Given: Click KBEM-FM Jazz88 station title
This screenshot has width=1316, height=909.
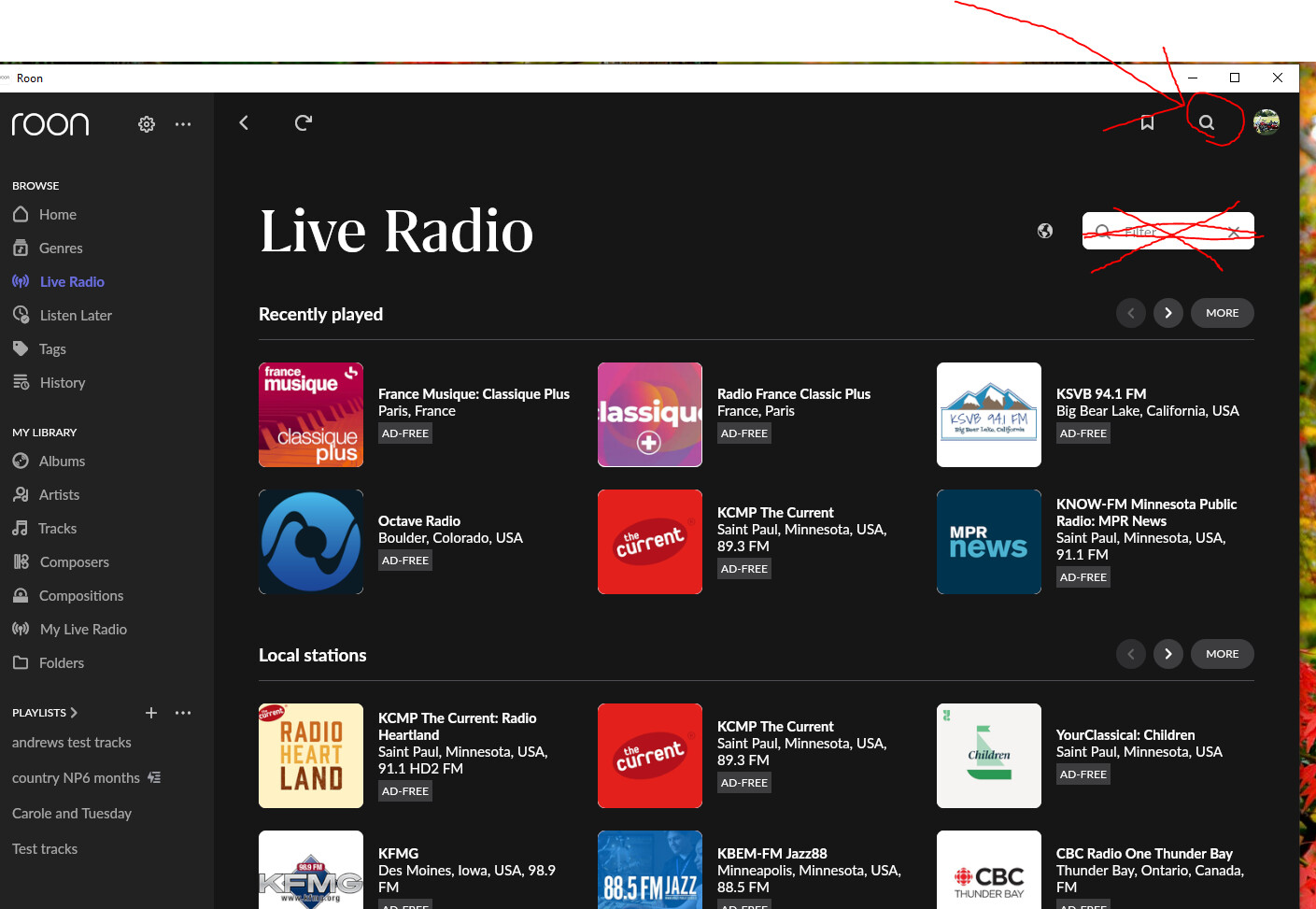Looking at the screenshot, I should (x=772, y=854).
